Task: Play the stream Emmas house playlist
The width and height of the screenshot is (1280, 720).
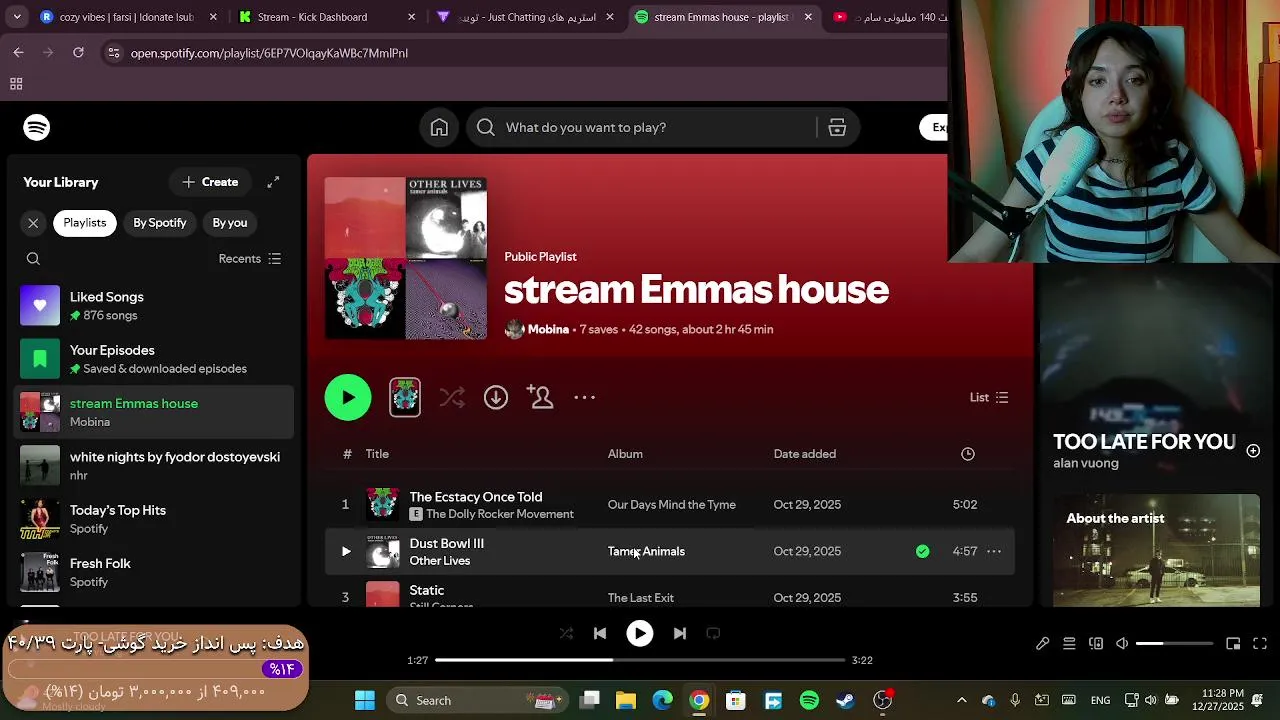Action: click(348, 397)
